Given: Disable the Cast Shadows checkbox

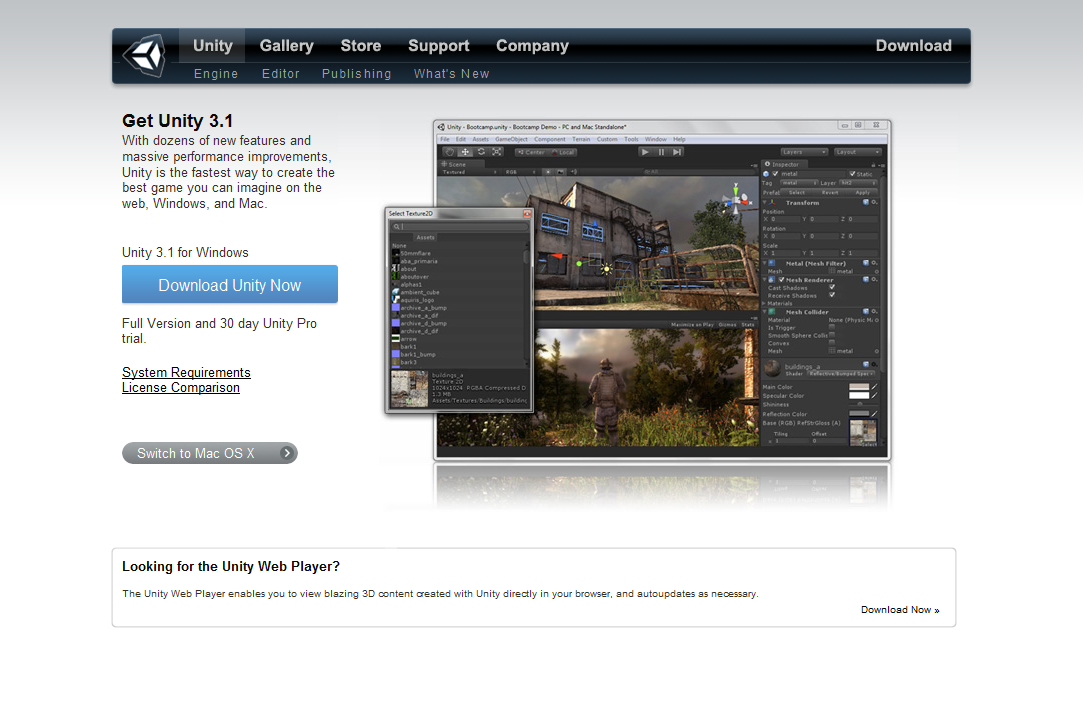Looking at the screenshot, I should pos(832,288).
